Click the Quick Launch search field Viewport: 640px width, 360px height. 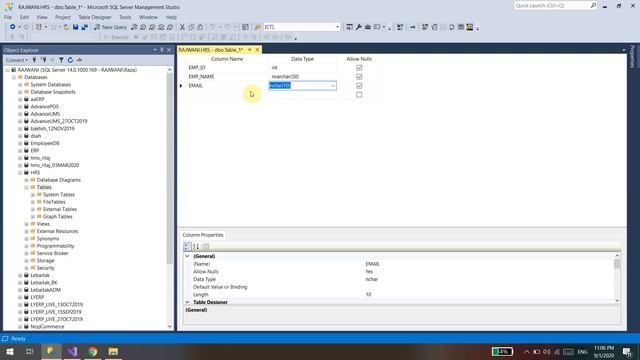click(551, 5)
